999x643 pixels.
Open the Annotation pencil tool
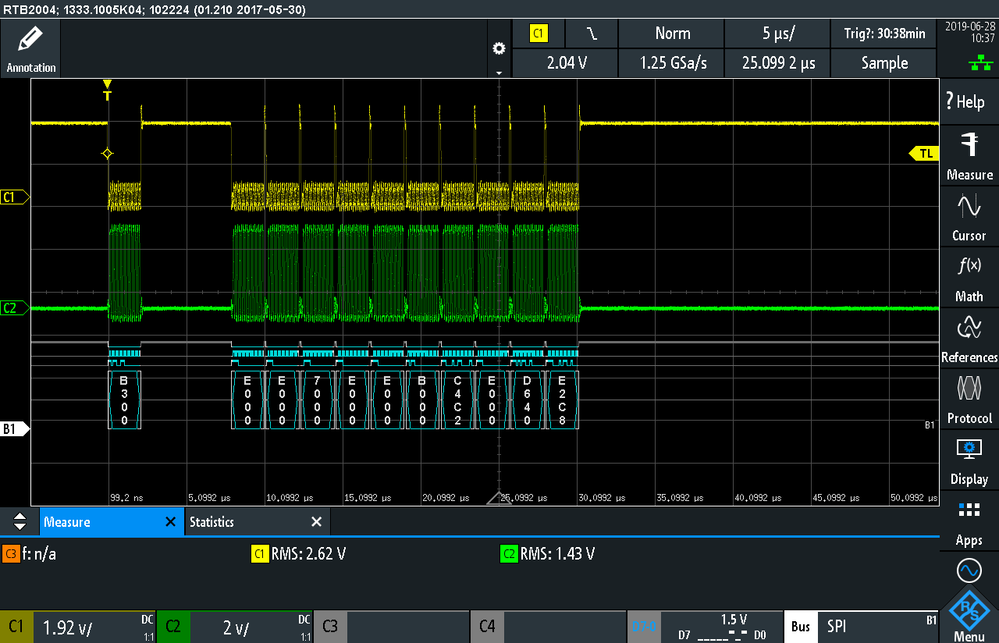tap(31, 48)
